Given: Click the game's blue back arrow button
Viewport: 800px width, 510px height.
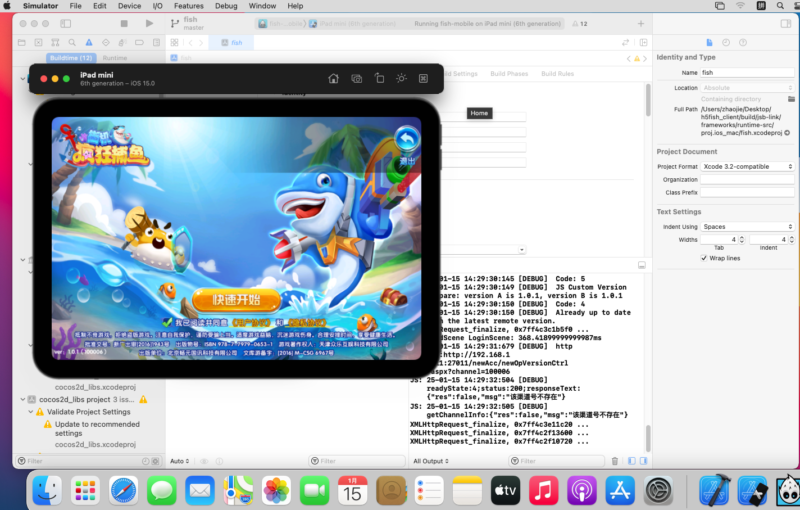Looking at the screenshot, I should point(406,138).
